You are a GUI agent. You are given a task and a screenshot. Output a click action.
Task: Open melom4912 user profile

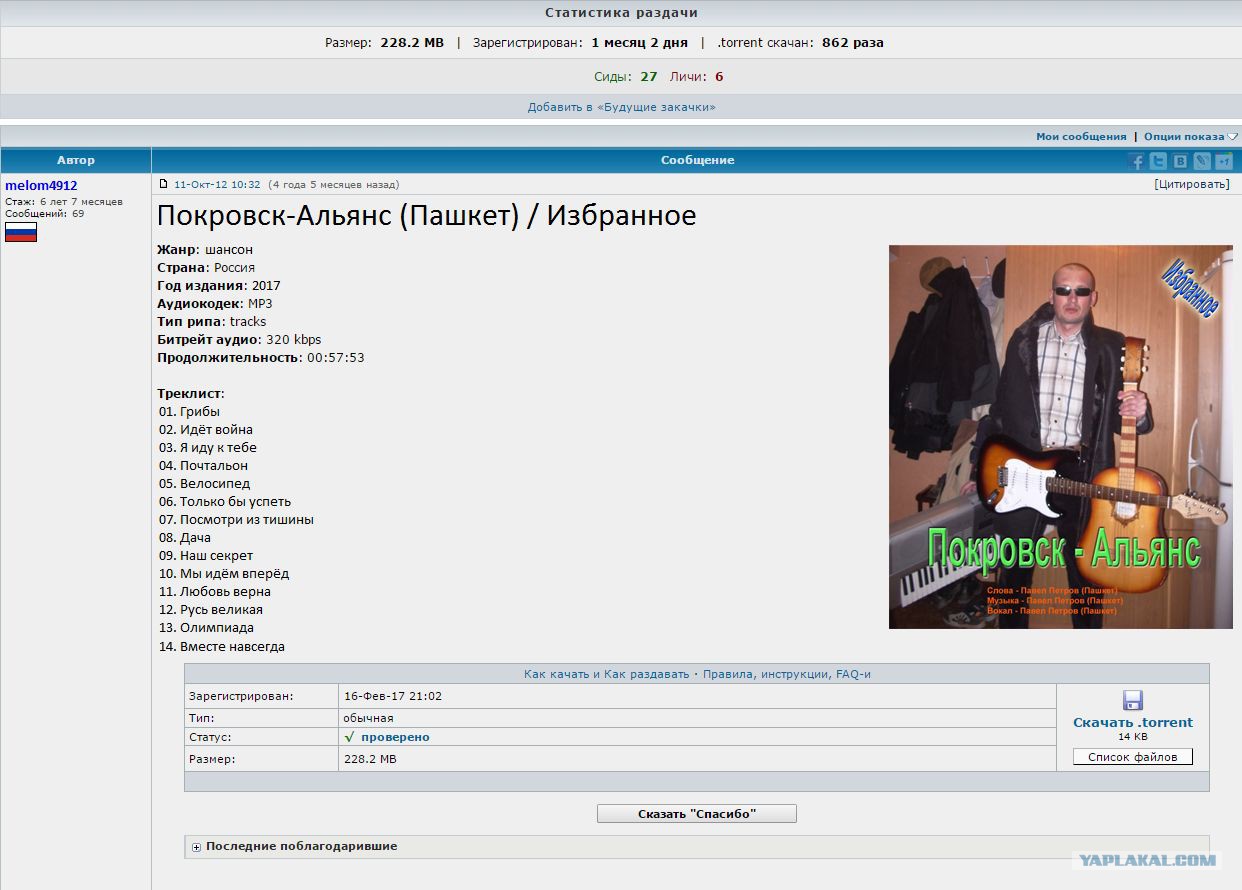tap(41, 185)
